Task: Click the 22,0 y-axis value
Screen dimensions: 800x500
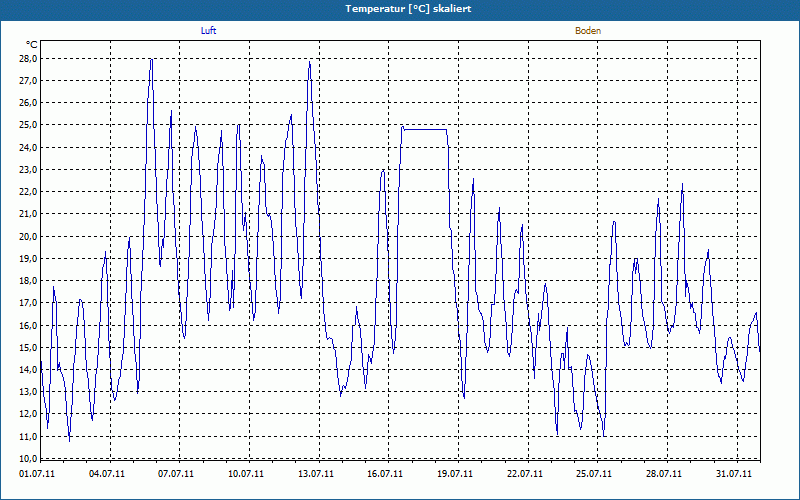Action: (x=28, y=192)
